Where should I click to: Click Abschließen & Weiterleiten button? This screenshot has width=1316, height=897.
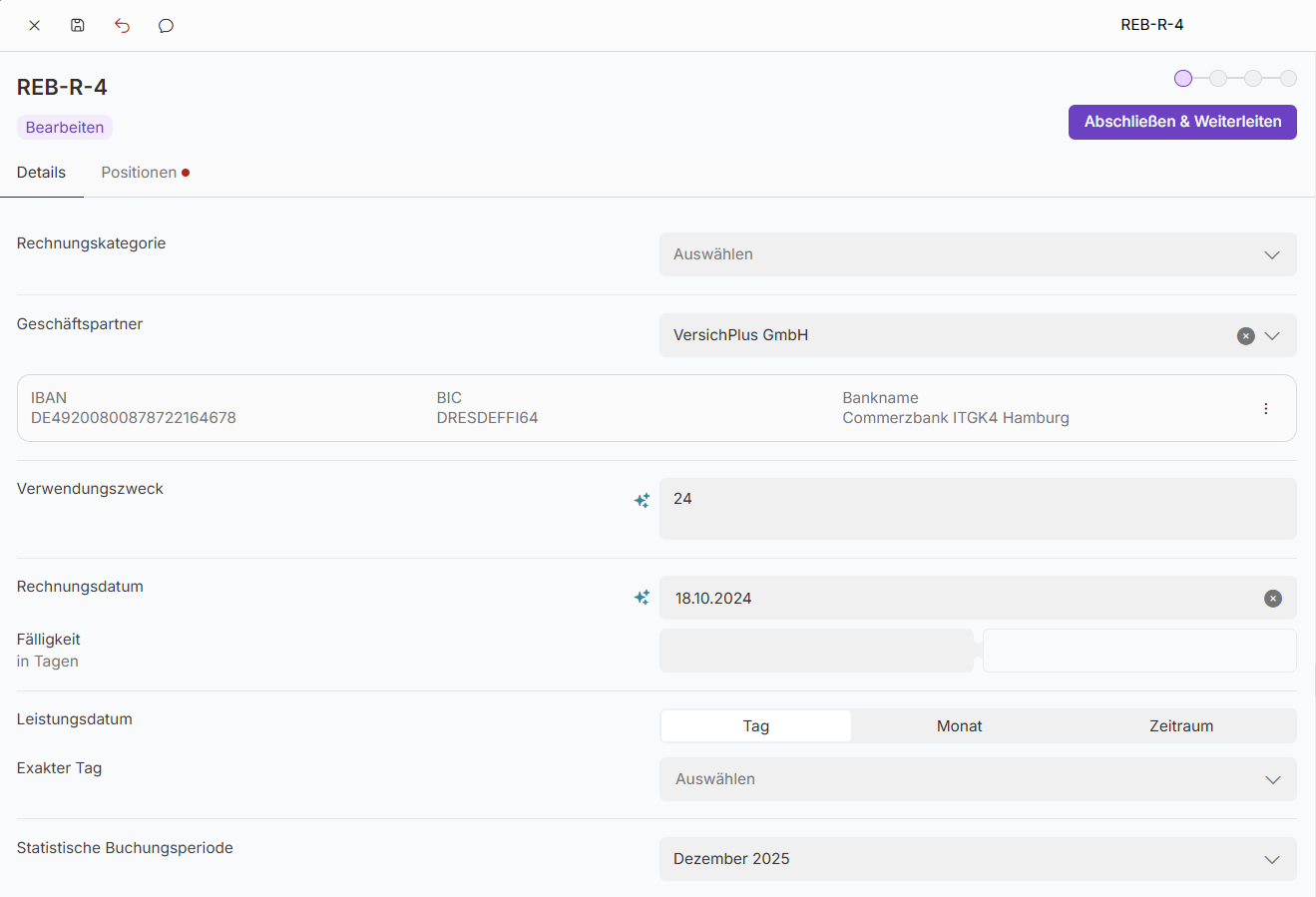[1182, 122]
